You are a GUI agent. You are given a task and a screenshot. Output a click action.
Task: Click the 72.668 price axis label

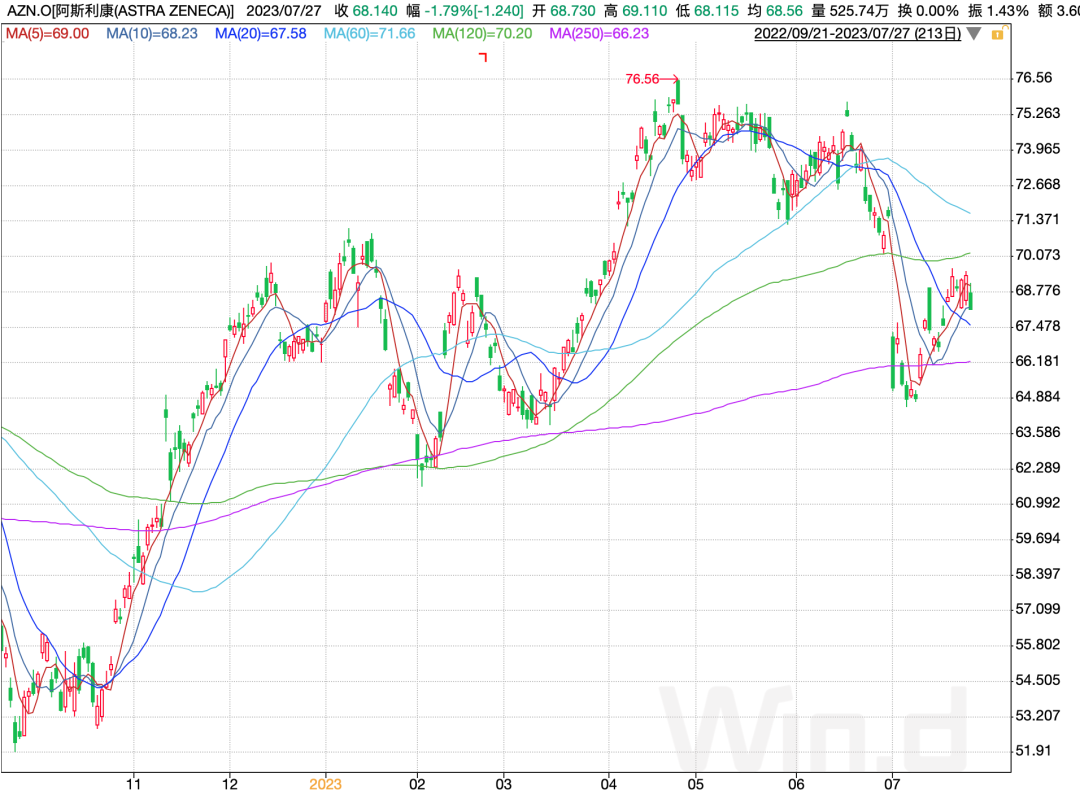1038,185
